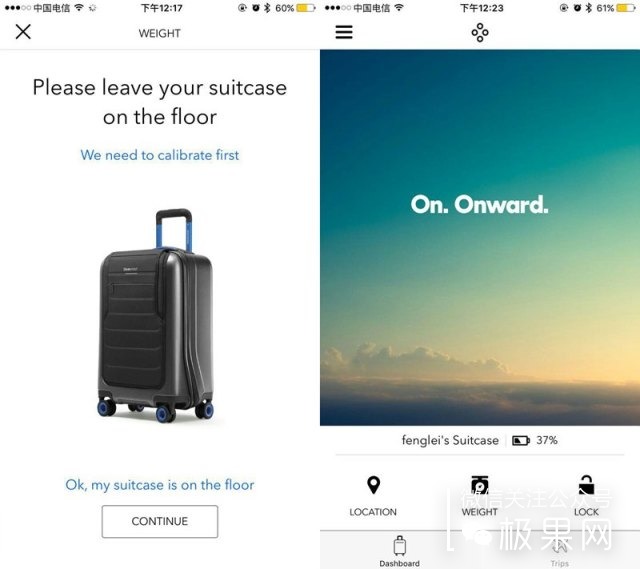This screenshot has width=640, height=569.
Task: Tap the 'On. Onward.' sky banner
Action: click(x=480, y=238)
